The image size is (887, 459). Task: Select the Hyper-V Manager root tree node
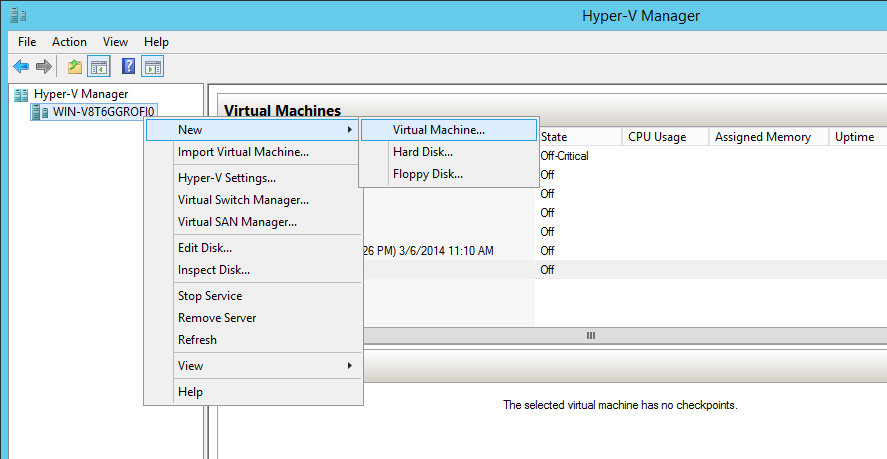(x=81, y=94)
